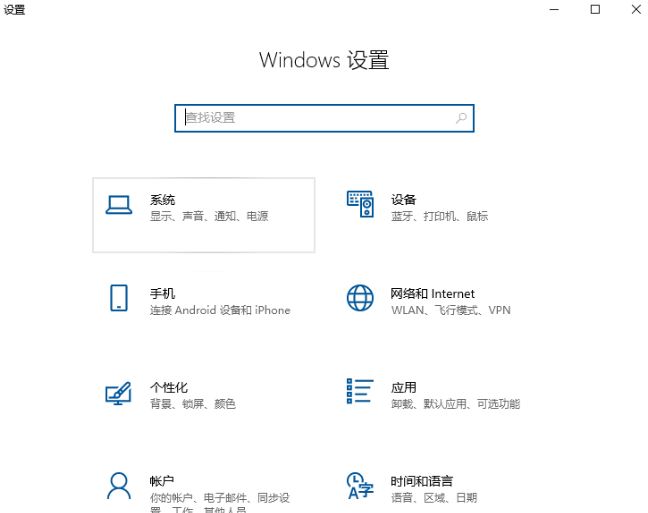Click the phone icon for 手机

pos(119,298)
